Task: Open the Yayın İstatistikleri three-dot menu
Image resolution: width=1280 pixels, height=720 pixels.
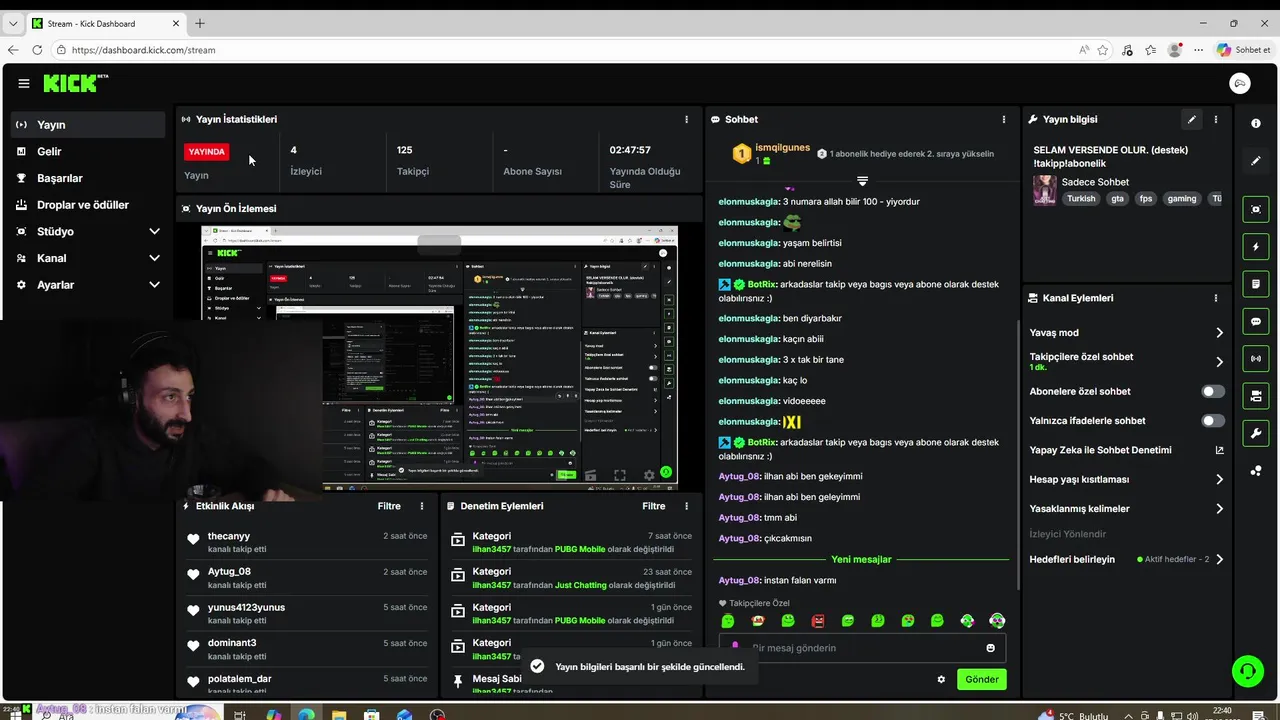Action: (686, 119)
